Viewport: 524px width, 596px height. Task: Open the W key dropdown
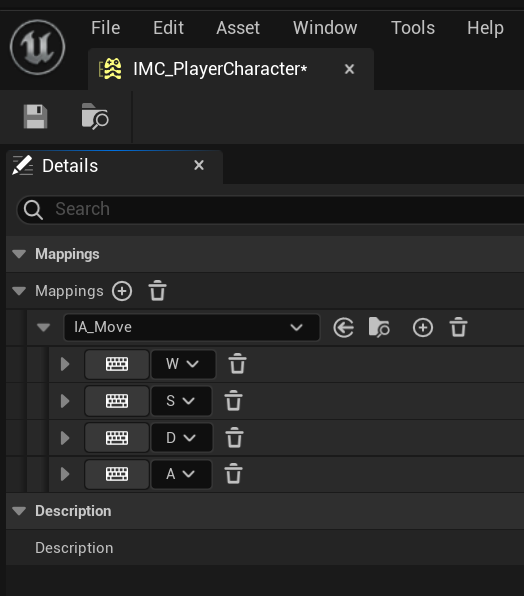tap(184, 364)
